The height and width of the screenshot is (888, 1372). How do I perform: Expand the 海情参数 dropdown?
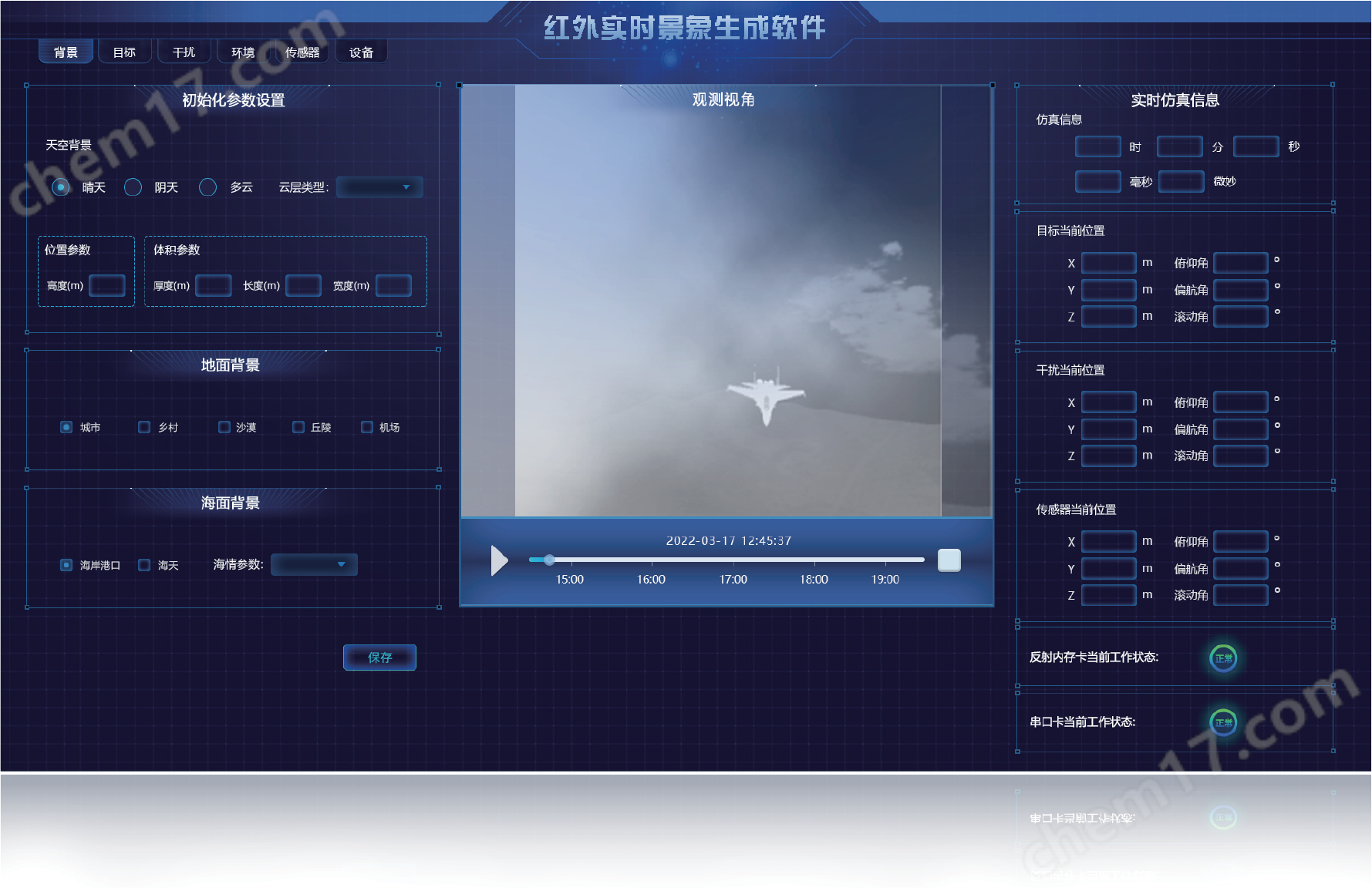314,565
